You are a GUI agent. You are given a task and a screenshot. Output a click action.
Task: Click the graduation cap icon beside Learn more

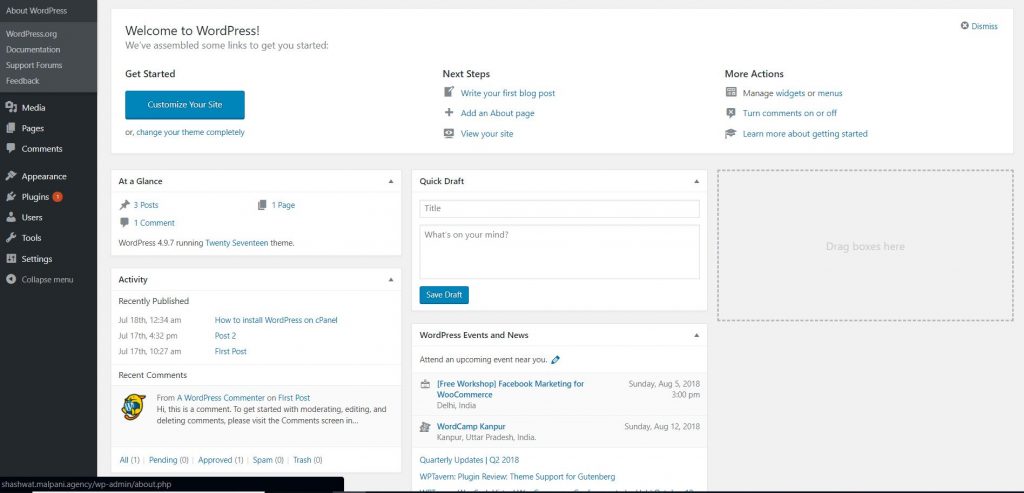731,133
